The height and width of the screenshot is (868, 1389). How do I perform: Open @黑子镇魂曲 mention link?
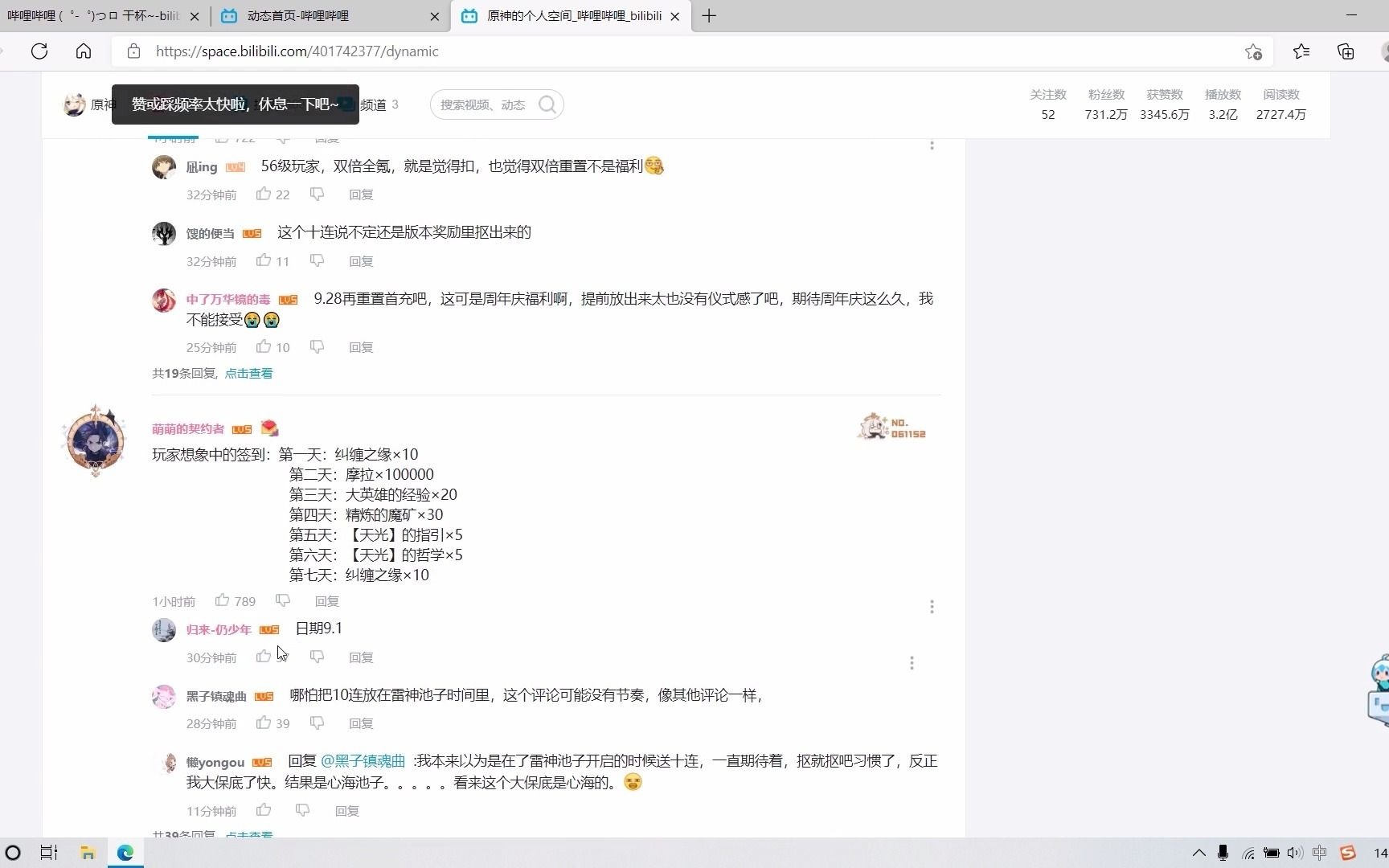[363, 760]
